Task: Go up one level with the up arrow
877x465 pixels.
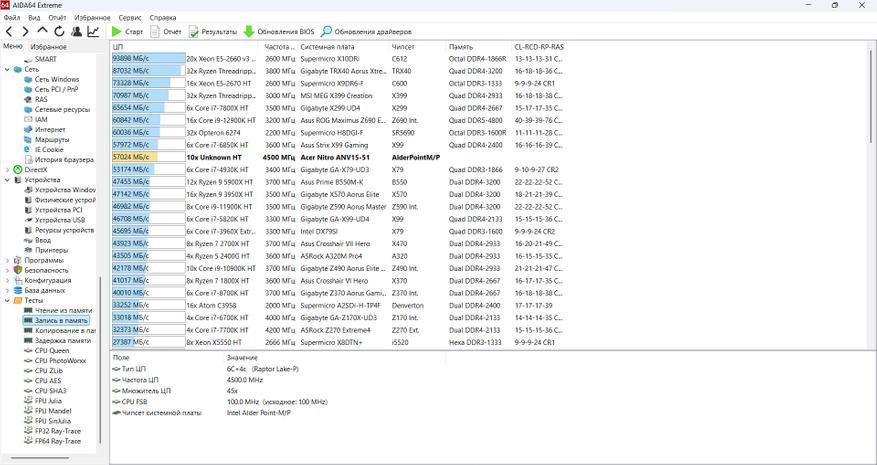Action: [43, 31]
